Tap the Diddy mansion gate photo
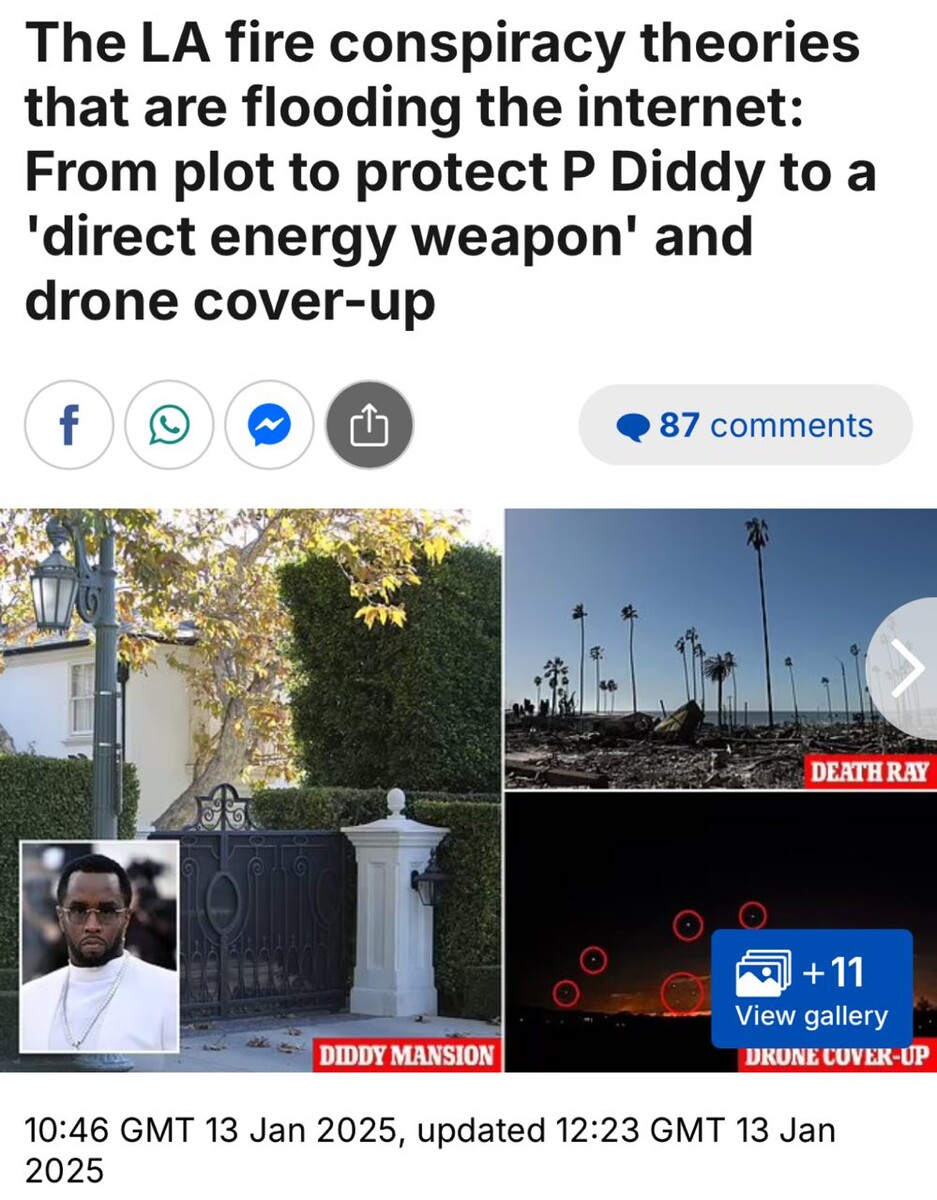This screenshot has height=1200, width=937. coord(250,790)
